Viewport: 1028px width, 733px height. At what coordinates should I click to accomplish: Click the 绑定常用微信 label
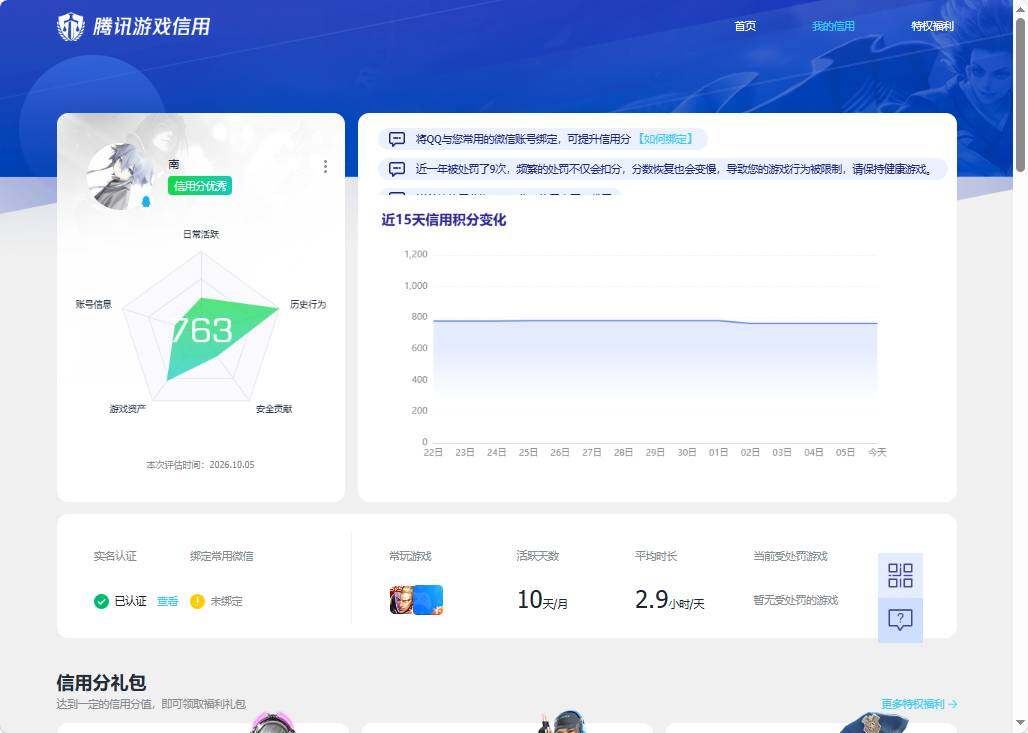click(x=222, y=556)
